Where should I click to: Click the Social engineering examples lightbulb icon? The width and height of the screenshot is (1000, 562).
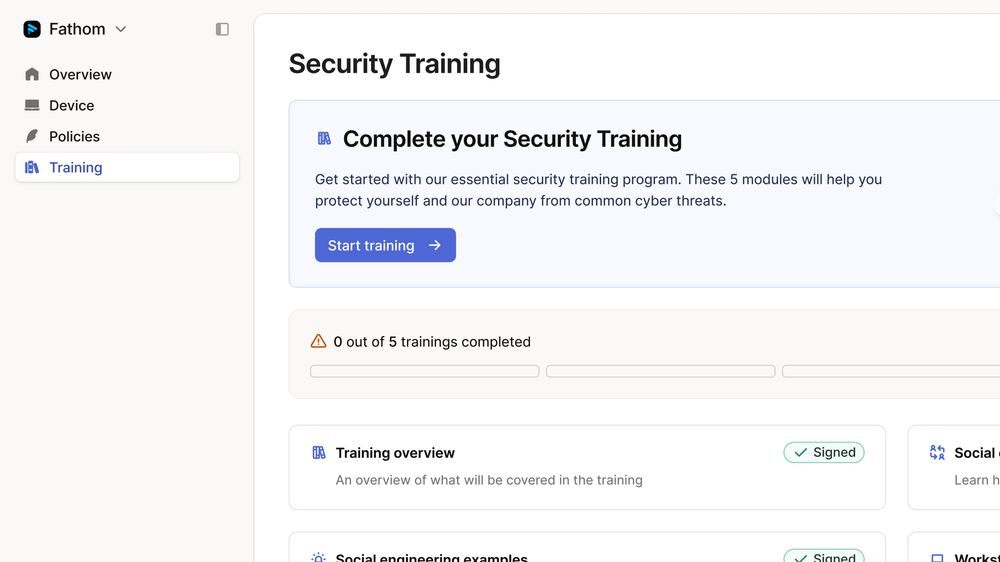click(318, 558)
